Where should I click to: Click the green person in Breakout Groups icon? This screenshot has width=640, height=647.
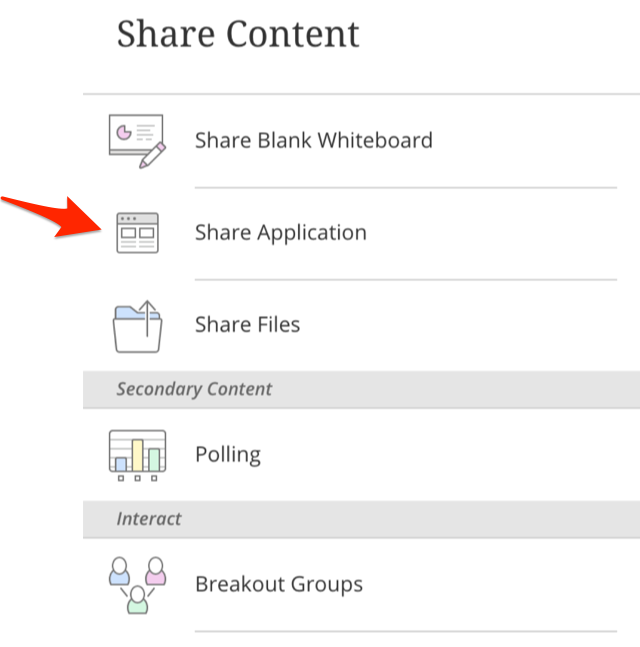[137, 600]
